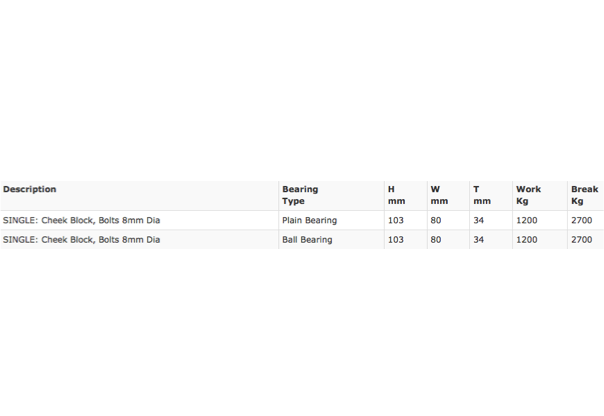The image size is (604, 416).
Task: Select 34 in the Plain Bearing row
Action: click(478, 220)
